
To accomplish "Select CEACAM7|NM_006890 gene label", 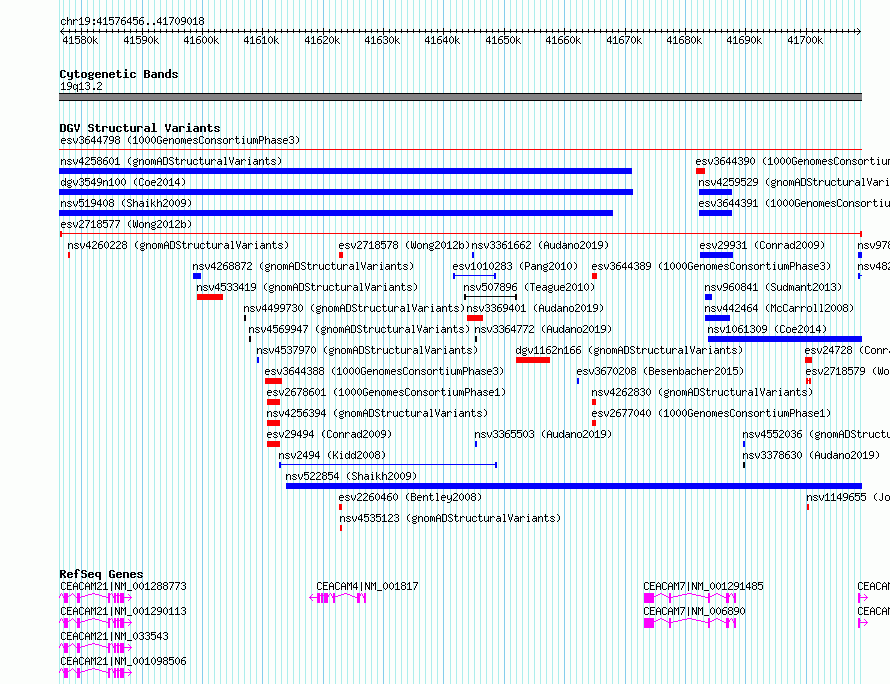I will (694, 611).
